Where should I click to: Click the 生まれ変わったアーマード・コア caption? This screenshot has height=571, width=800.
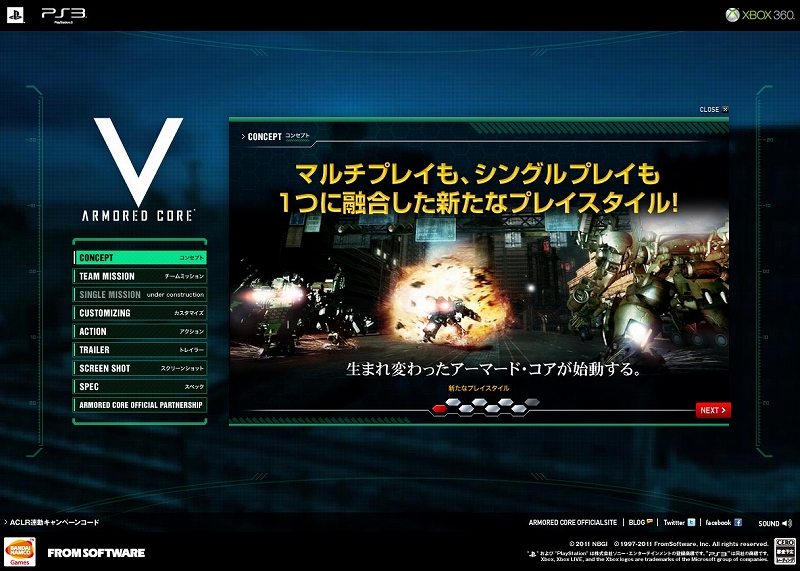pos(493,368)
